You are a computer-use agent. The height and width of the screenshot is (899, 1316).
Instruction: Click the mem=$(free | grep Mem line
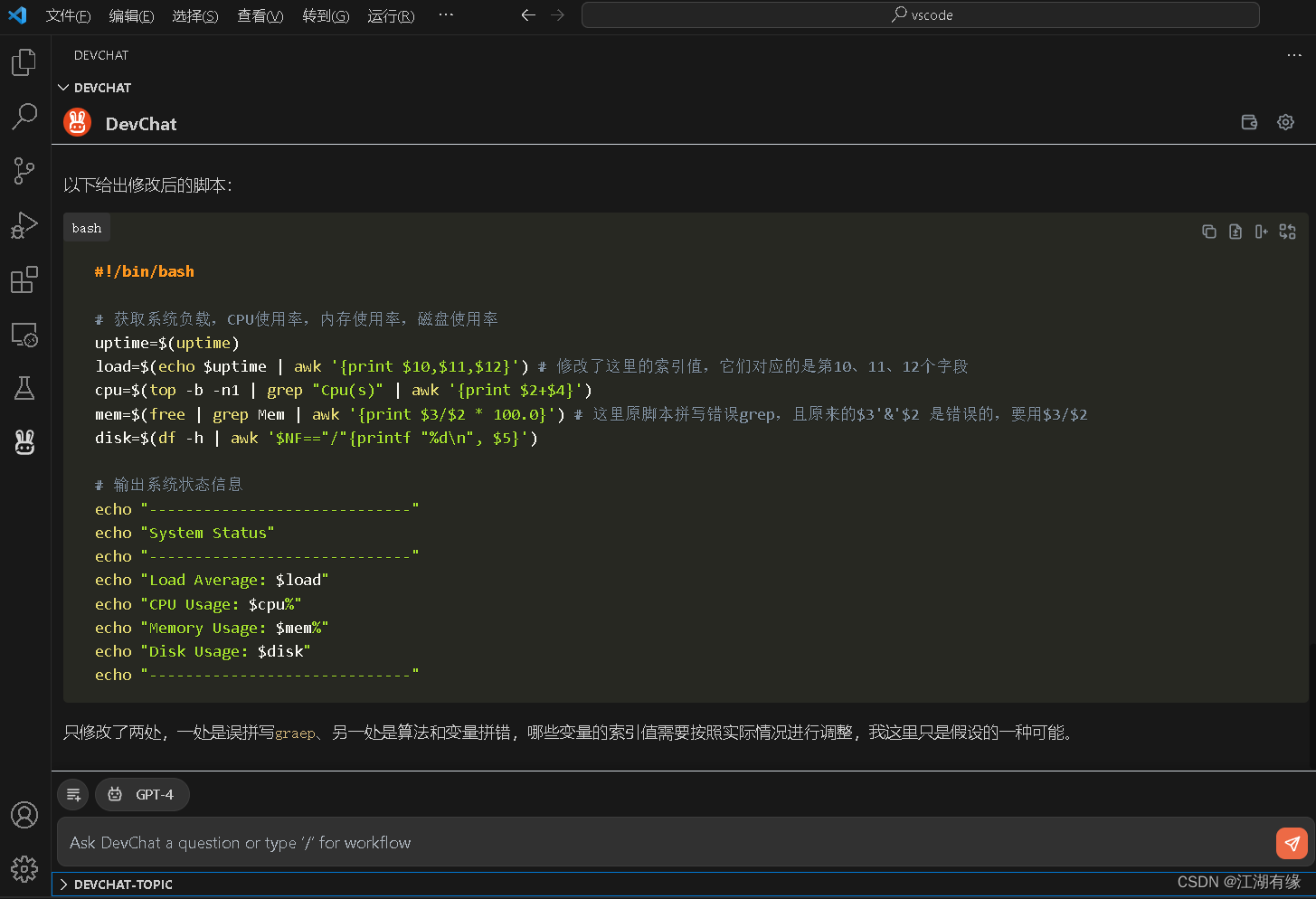pos(592,414)
